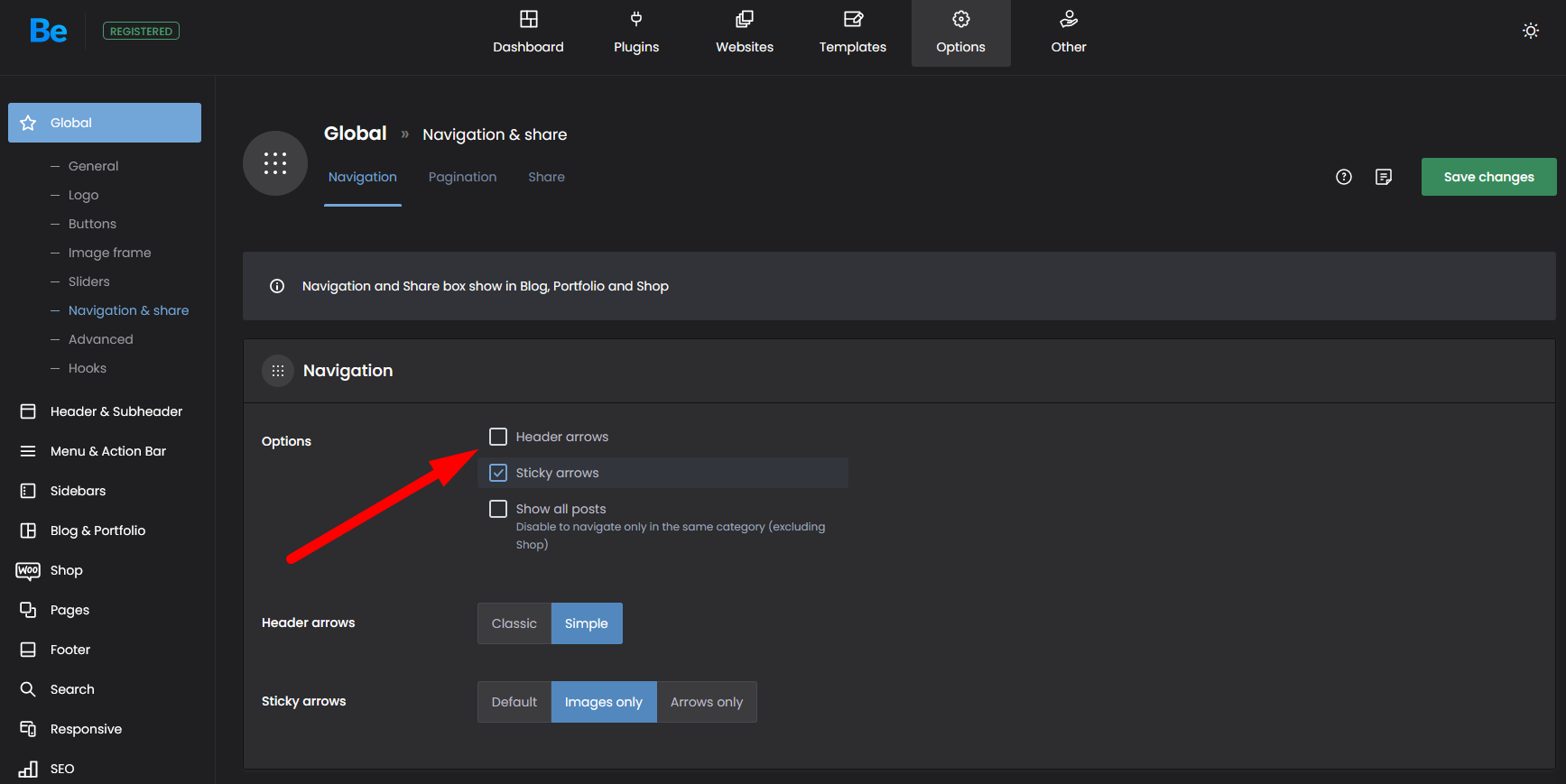Open the Other top menu item
This screenshot has height=784, width=1566.
pos(1069,33)
